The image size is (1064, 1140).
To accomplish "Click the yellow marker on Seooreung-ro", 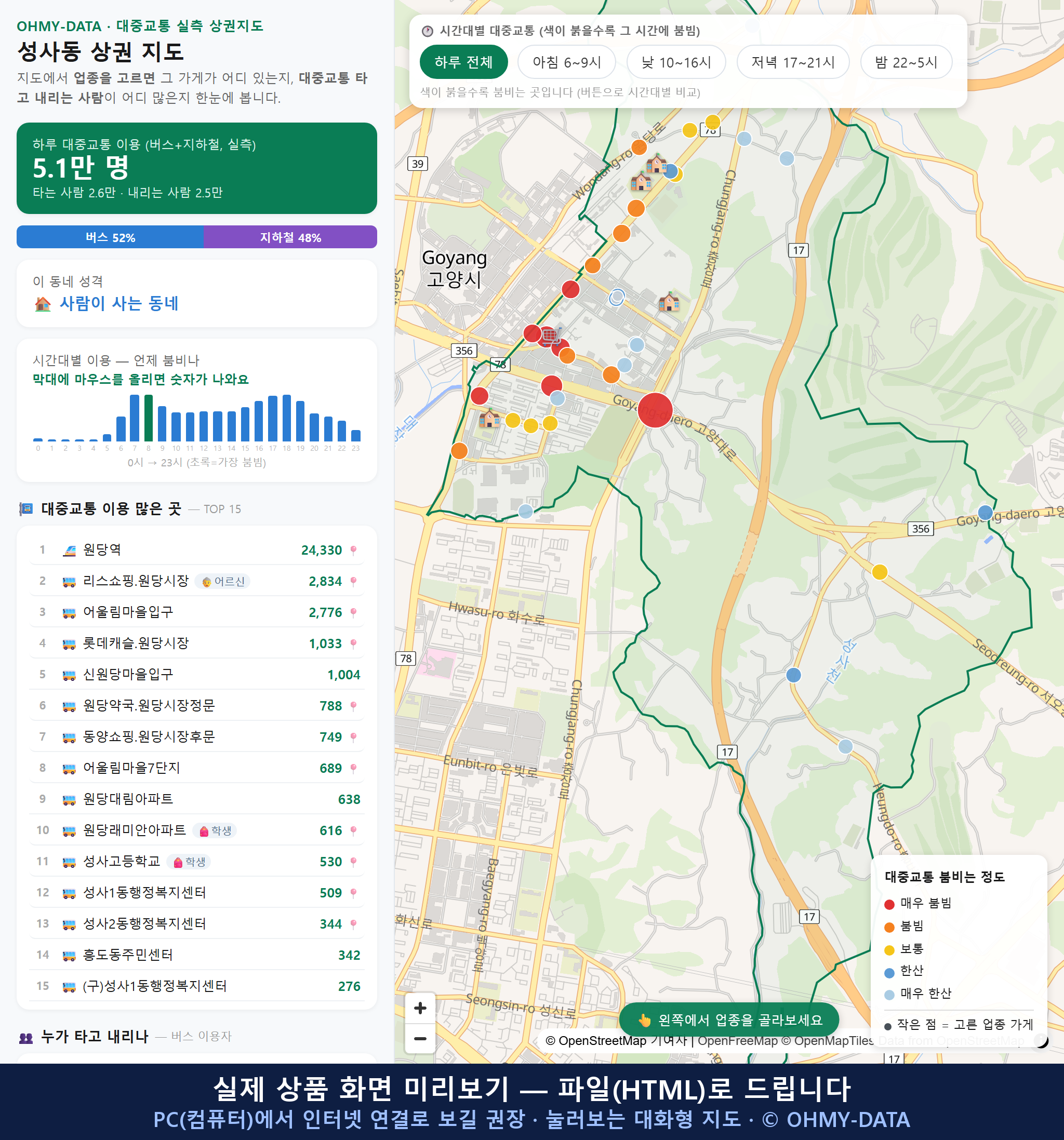I will click(879, 572).
